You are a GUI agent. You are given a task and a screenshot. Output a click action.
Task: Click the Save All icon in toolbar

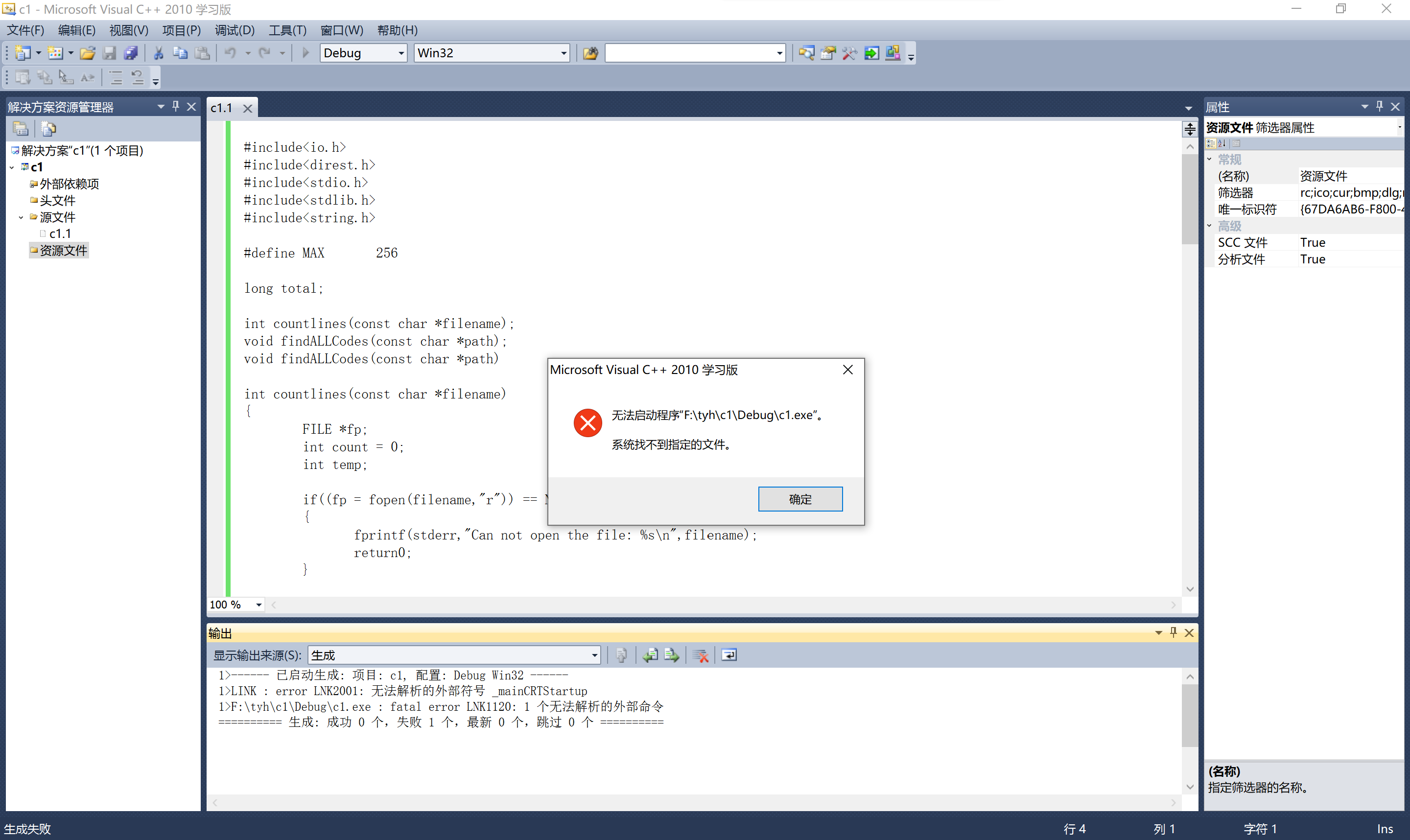pyautogui.click(x=131, y=53)
